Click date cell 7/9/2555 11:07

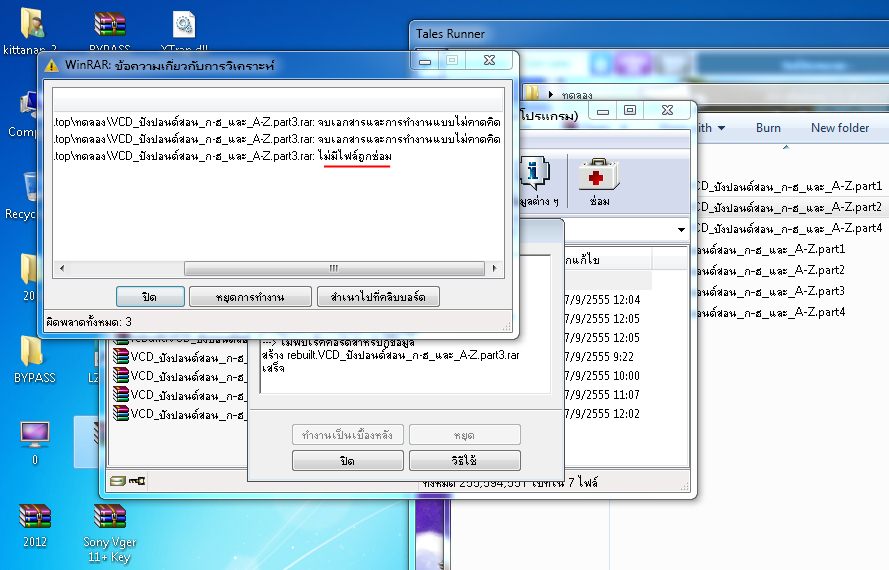tap(602, 395)
